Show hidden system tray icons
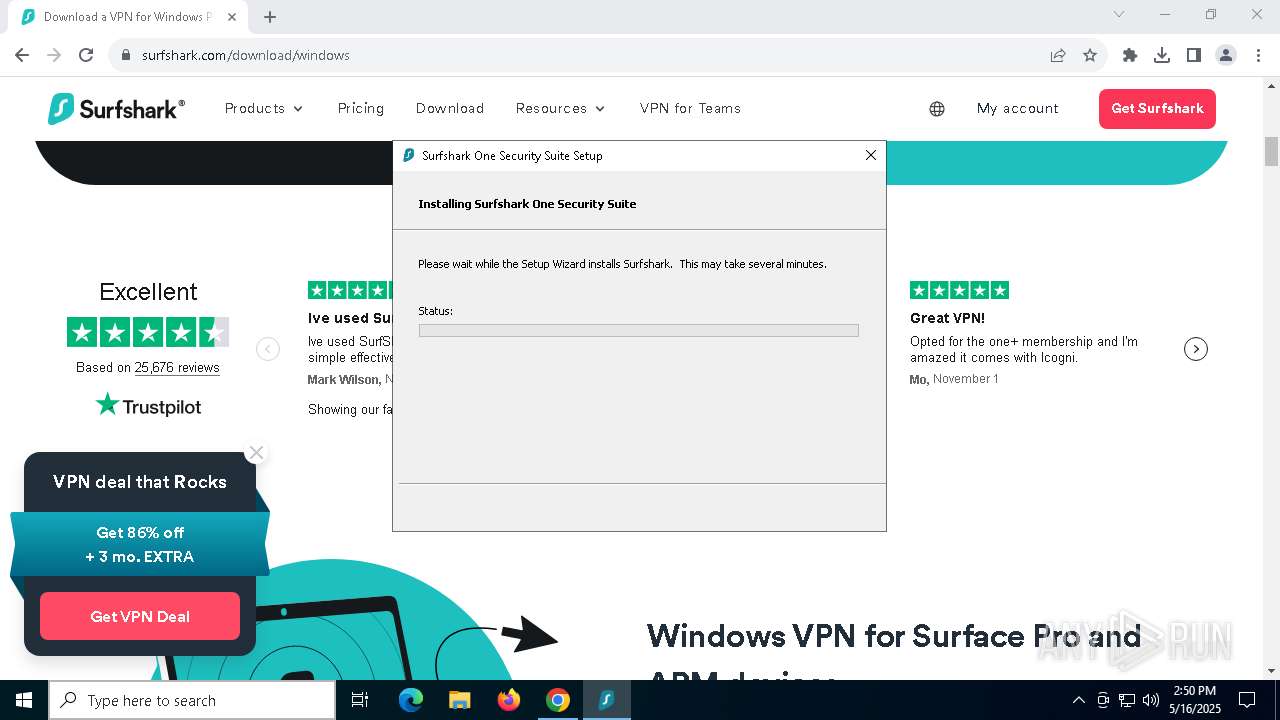The width and height of the screenshot is (1280, 720). pyautogui.click(x=1078, y=700)
